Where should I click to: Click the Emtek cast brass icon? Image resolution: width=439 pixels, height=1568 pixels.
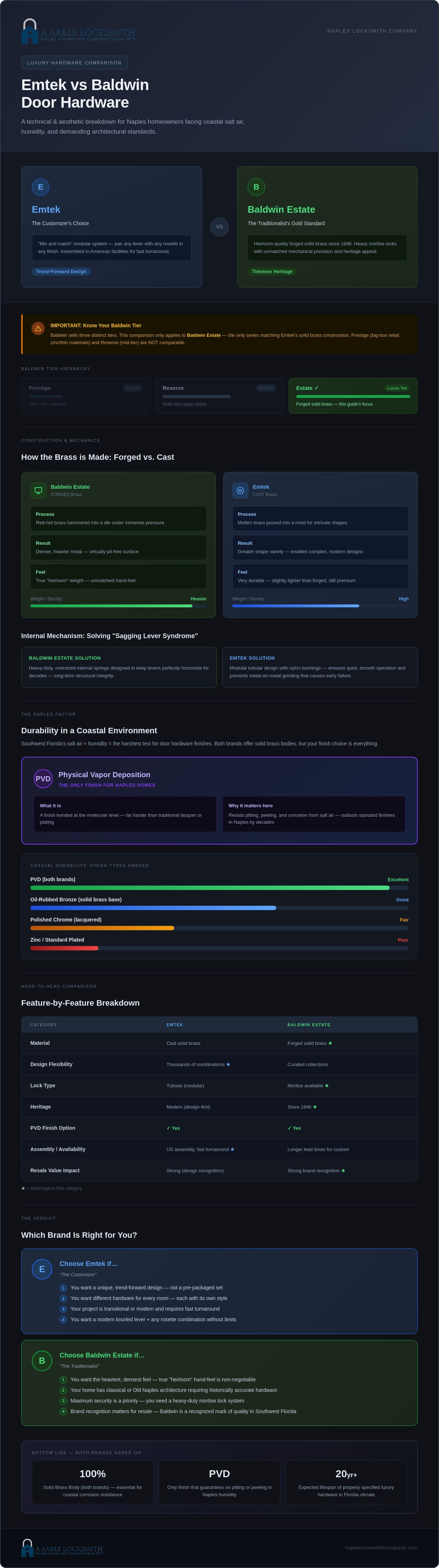240,490
